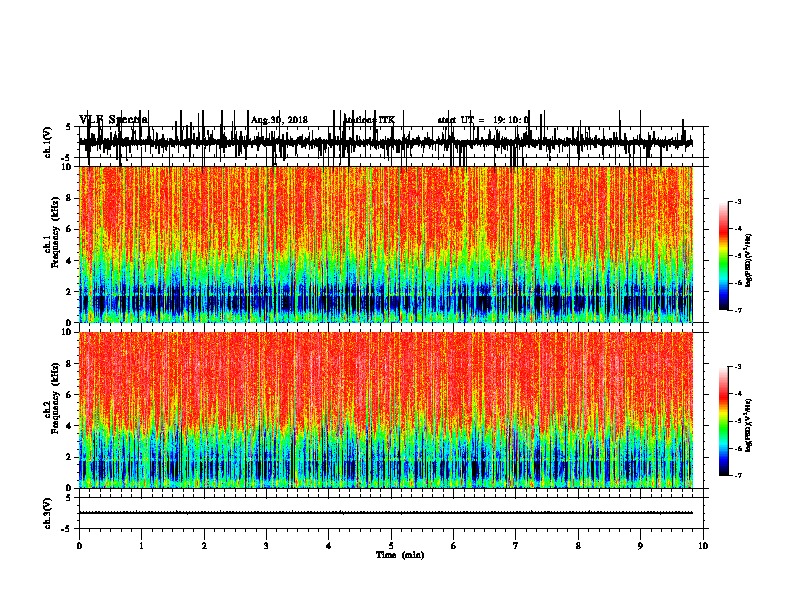Click the "Time (min)" axis label

[x=400, y=555]
